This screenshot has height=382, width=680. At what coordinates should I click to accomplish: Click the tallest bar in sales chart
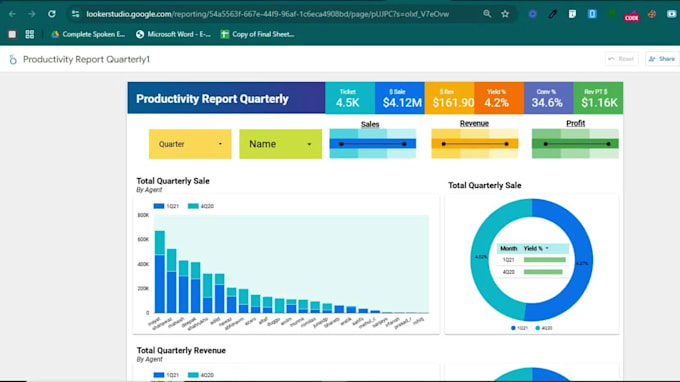[160, 272]
